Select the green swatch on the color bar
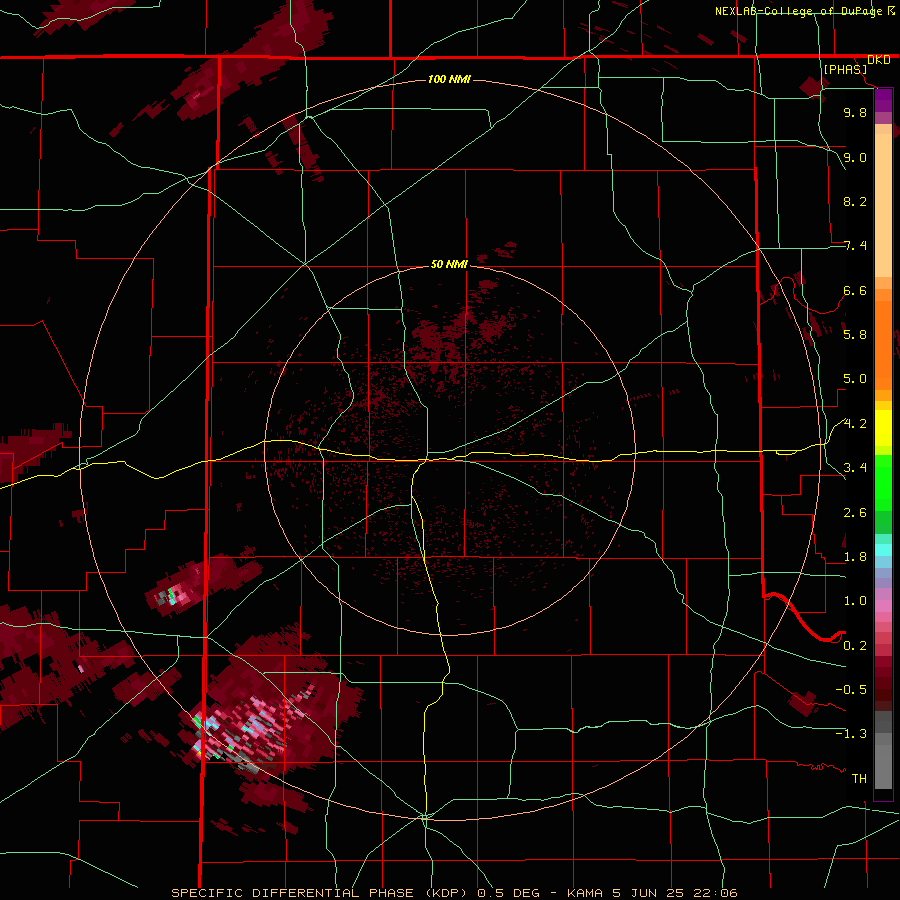 [883, 483]
